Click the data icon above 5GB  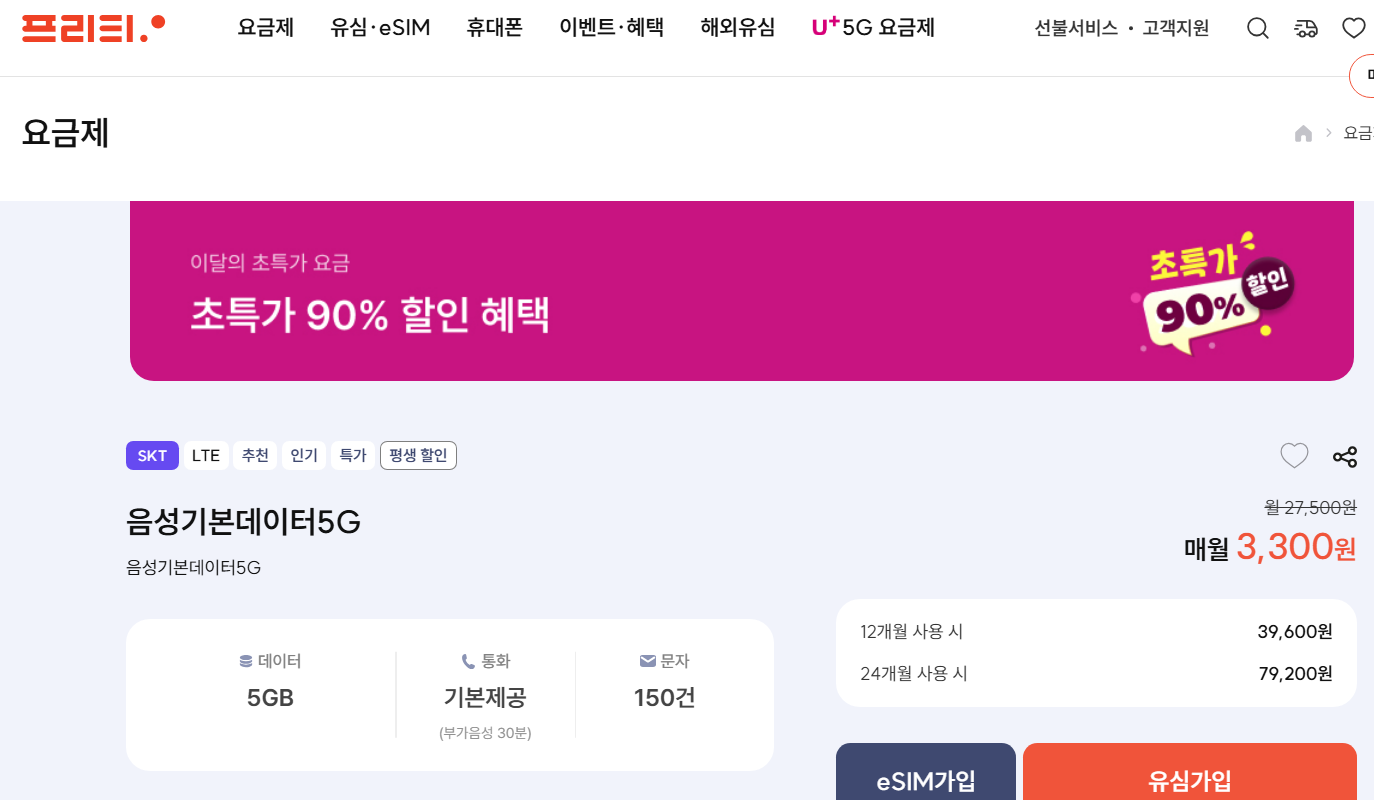(x=243, y=660)
